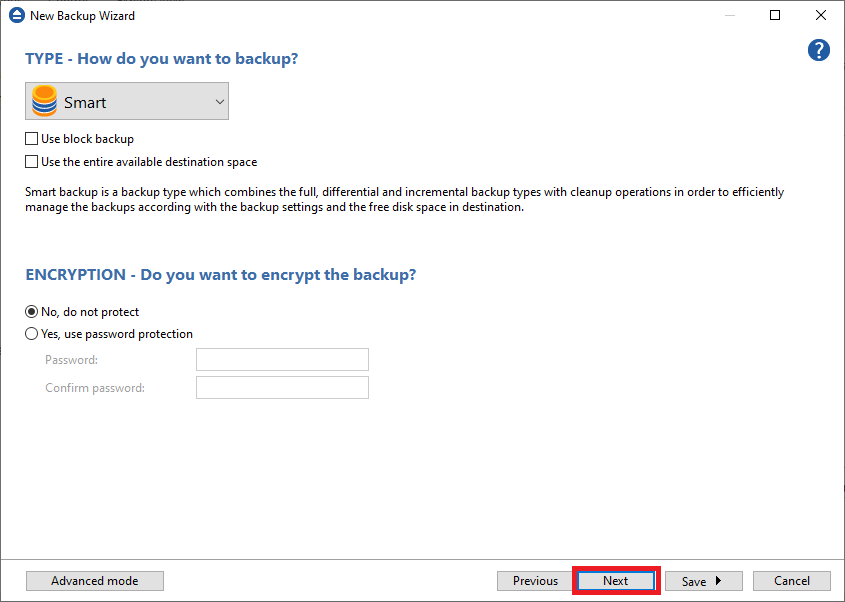Image resolution: width=845 pixels, height=602 pixels.
Task: Enable the Use block backup checkbox
Action: tap(32, 139)
